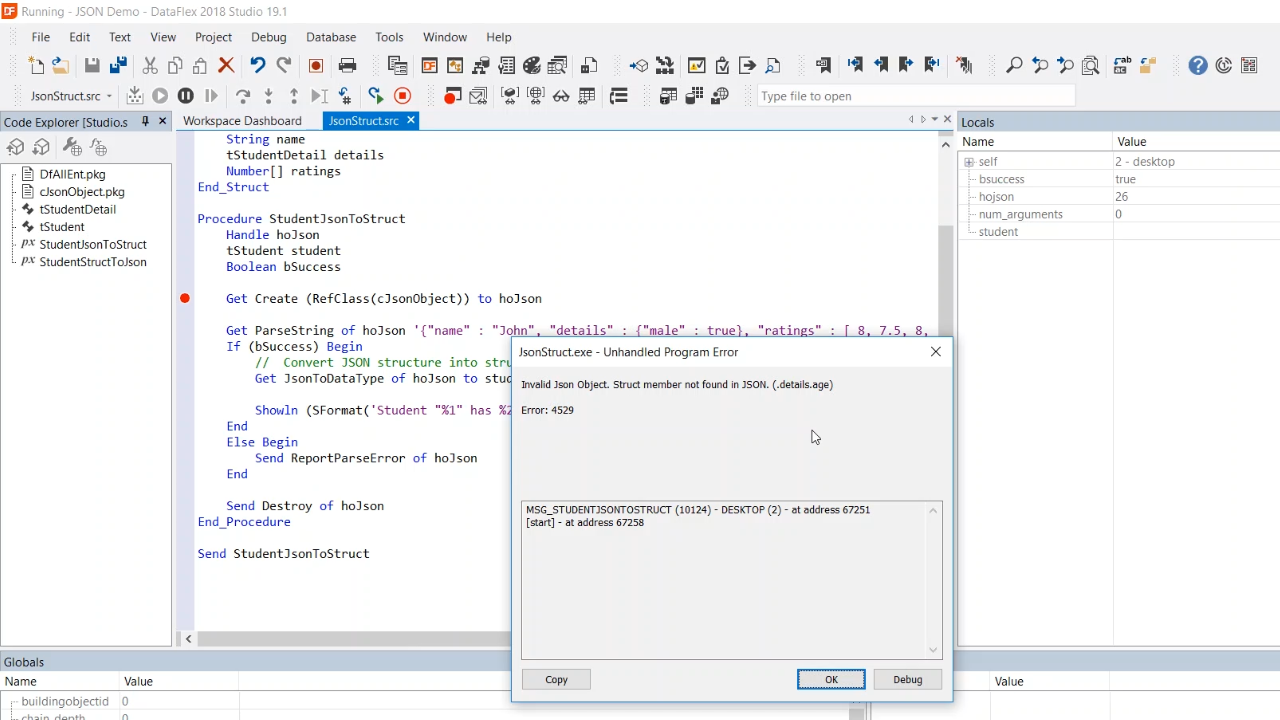
Task: Click the Copy button in error dialog
Action: 556,679
